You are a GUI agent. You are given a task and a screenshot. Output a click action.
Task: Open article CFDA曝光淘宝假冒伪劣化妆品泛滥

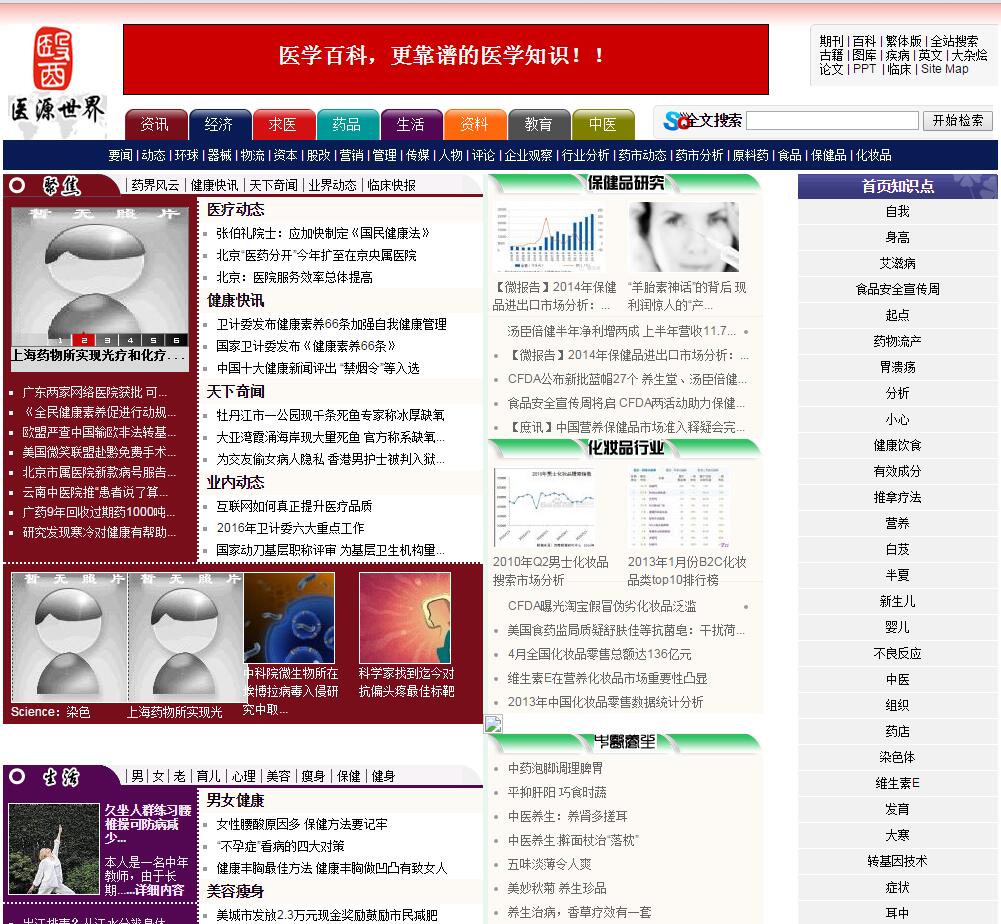[x=602, y=606]
